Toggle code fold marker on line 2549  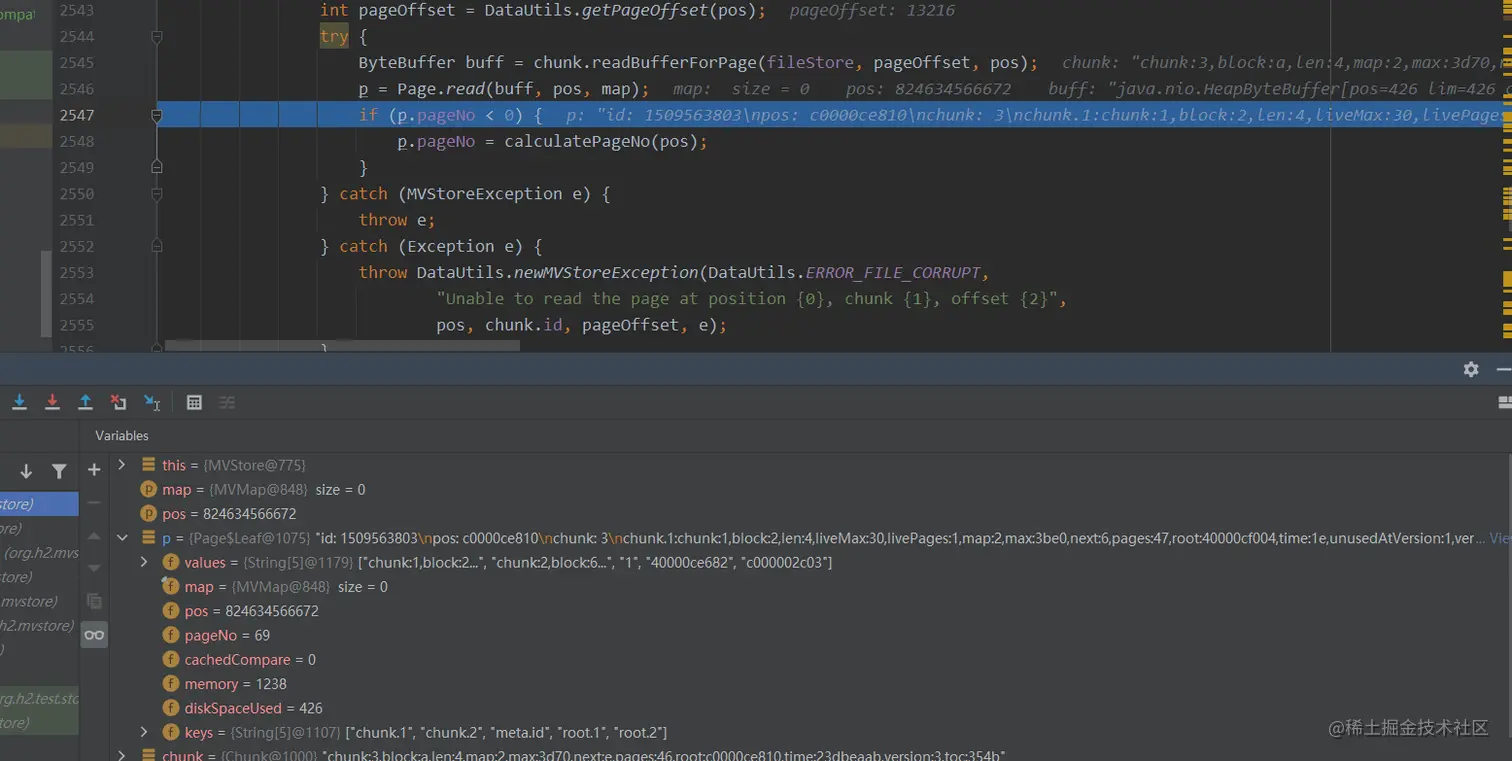pyautogui.click(x=156, y=167)
